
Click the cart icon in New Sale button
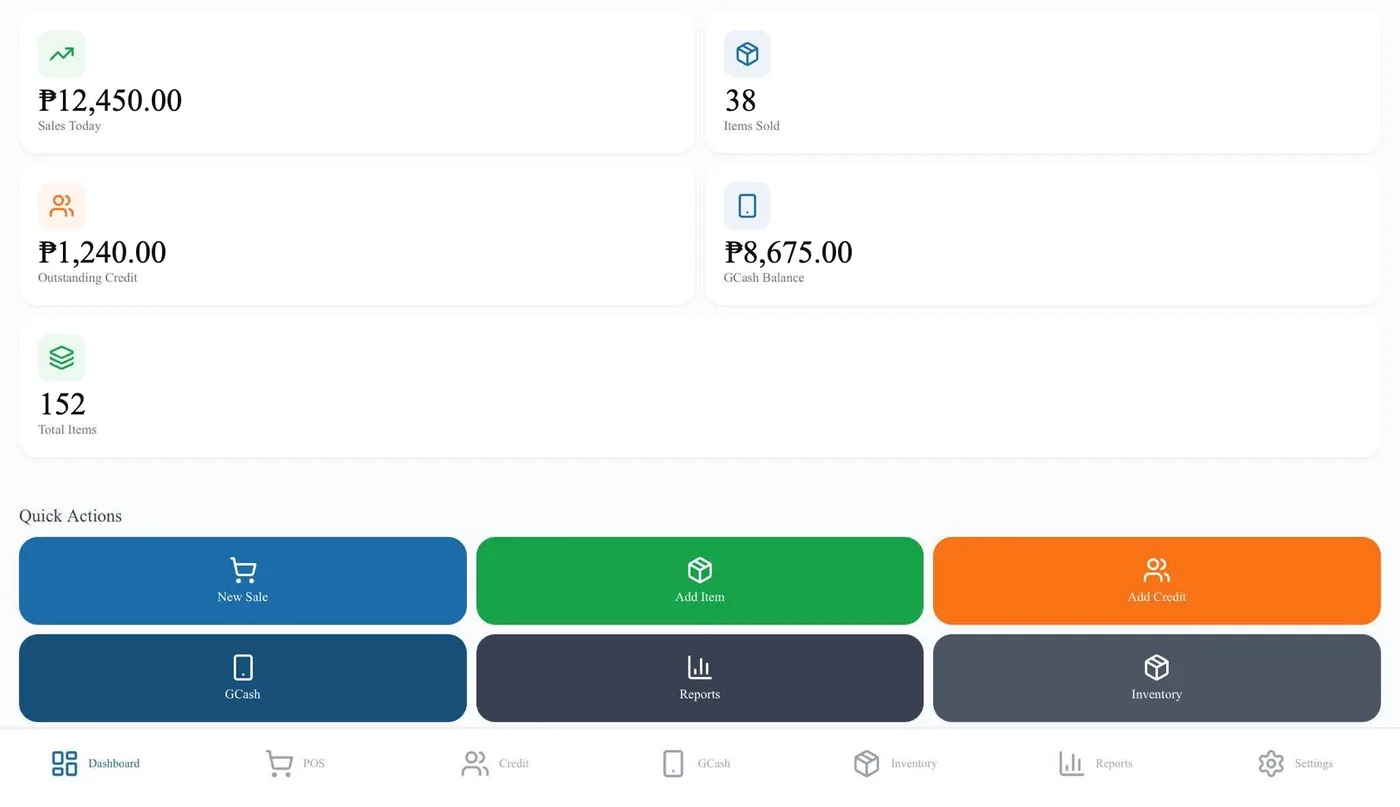tap(243, 570)
